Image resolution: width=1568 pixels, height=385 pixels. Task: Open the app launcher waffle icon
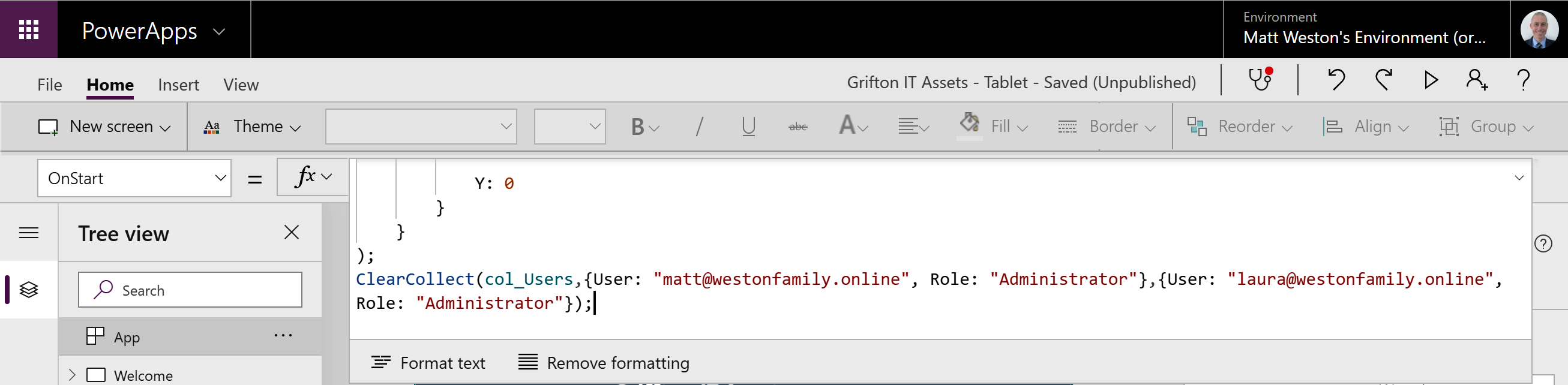tap(29, 29)
